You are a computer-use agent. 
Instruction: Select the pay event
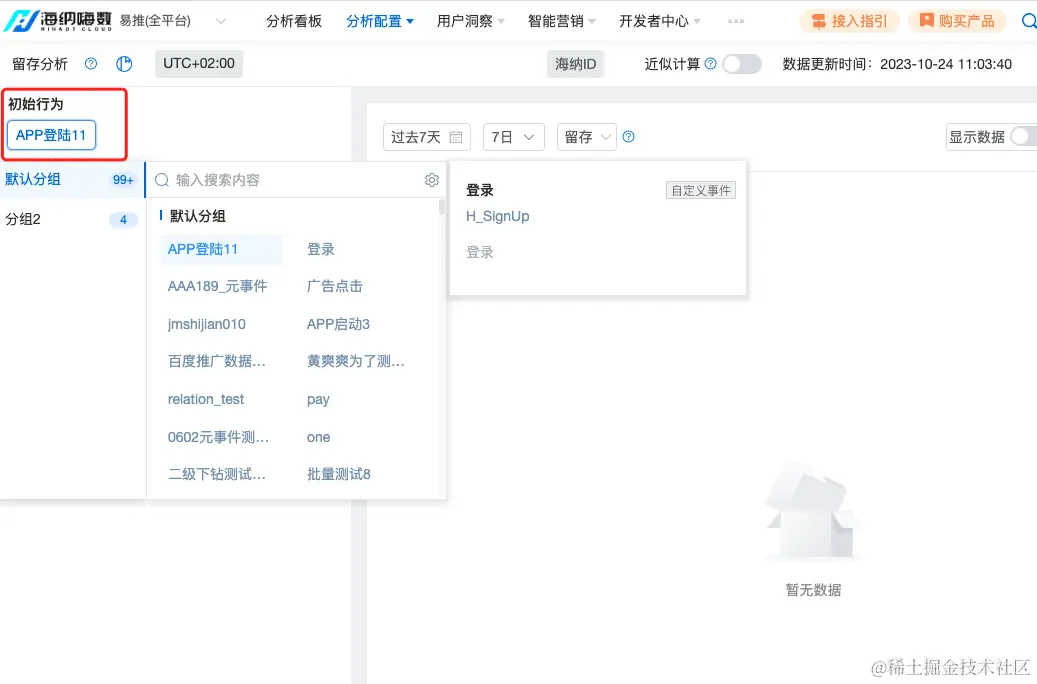tap(318, 400)
